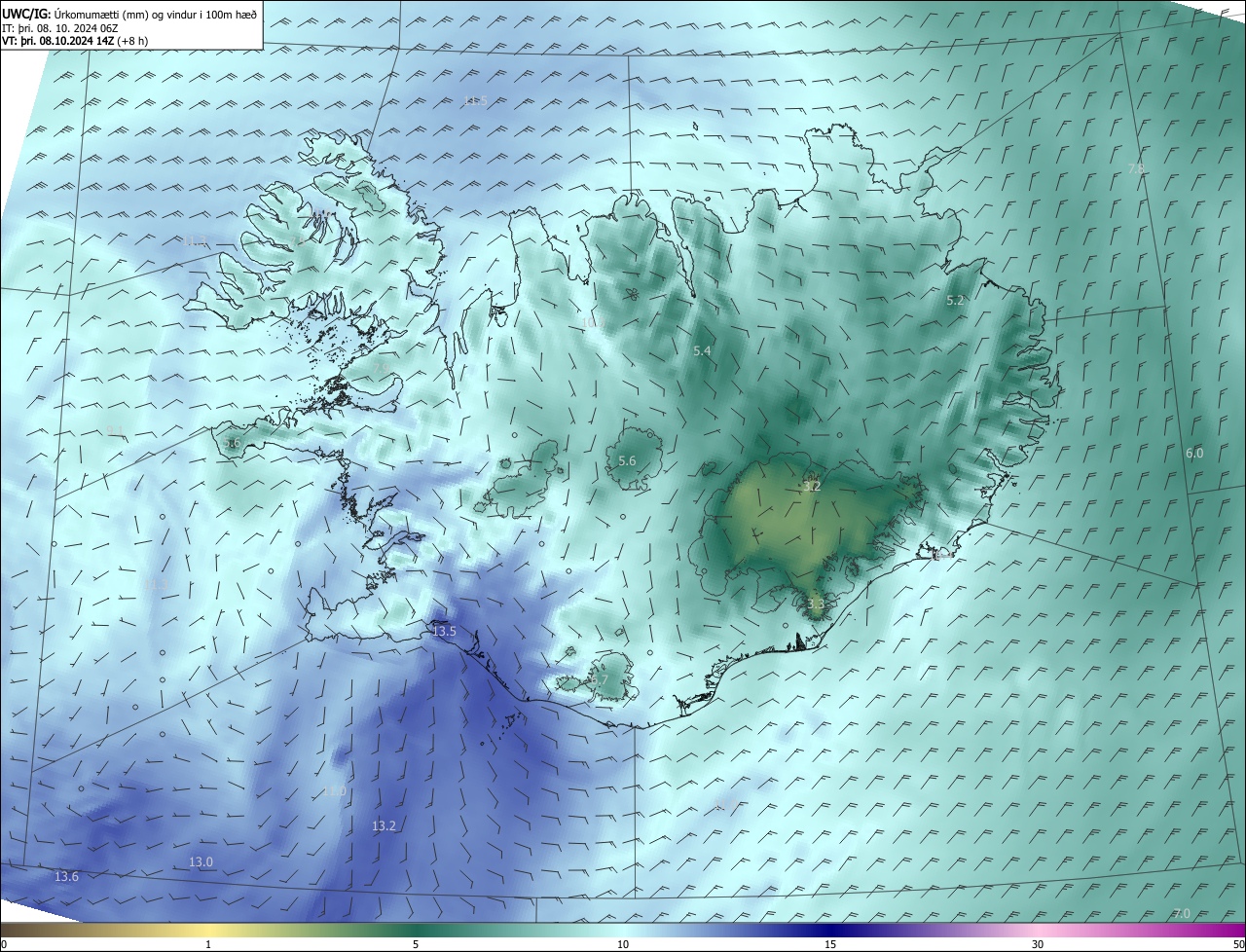The height and width of the screenshot is (952, 1246).
Task: Click the 10 tick label on the colour scale
Action: click(x=623, y=944)
